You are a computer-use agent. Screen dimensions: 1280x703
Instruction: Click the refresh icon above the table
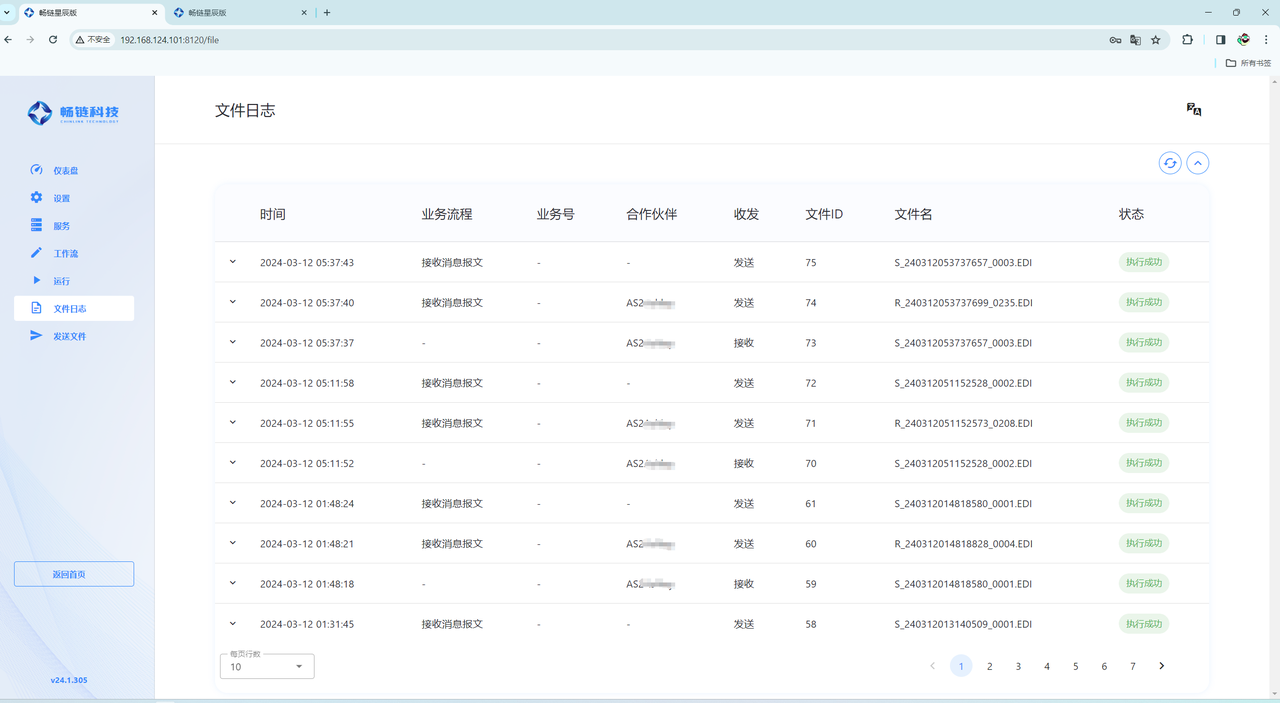point(1169,163)
